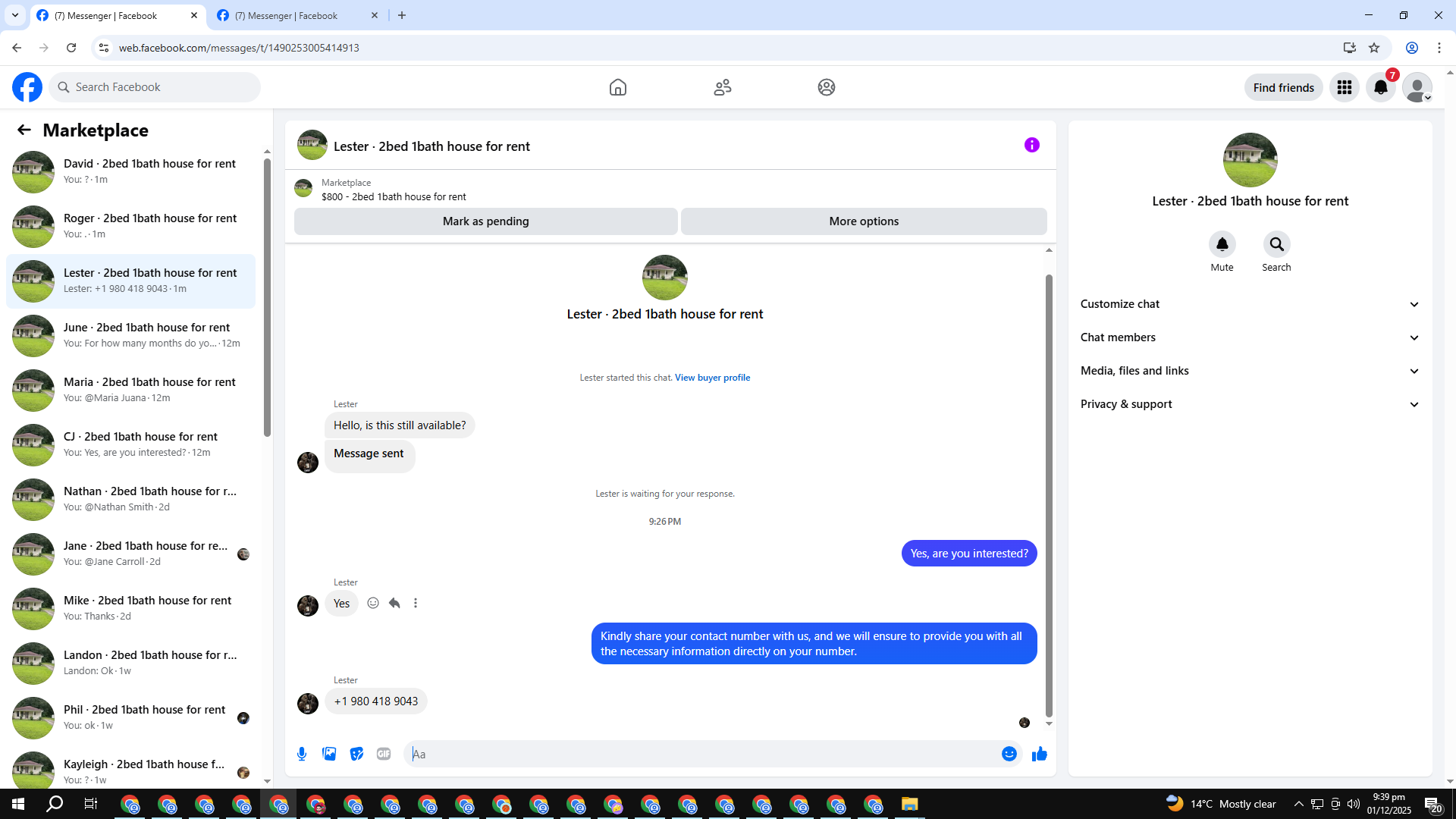Open Windows taskbar search
1456x819 pixels.
click(x=55, y=804)
